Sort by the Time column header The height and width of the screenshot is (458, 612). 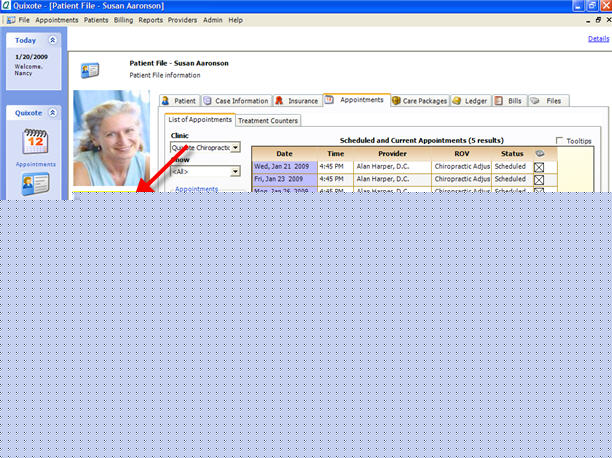pyautogui.click(x=336, y=153)
